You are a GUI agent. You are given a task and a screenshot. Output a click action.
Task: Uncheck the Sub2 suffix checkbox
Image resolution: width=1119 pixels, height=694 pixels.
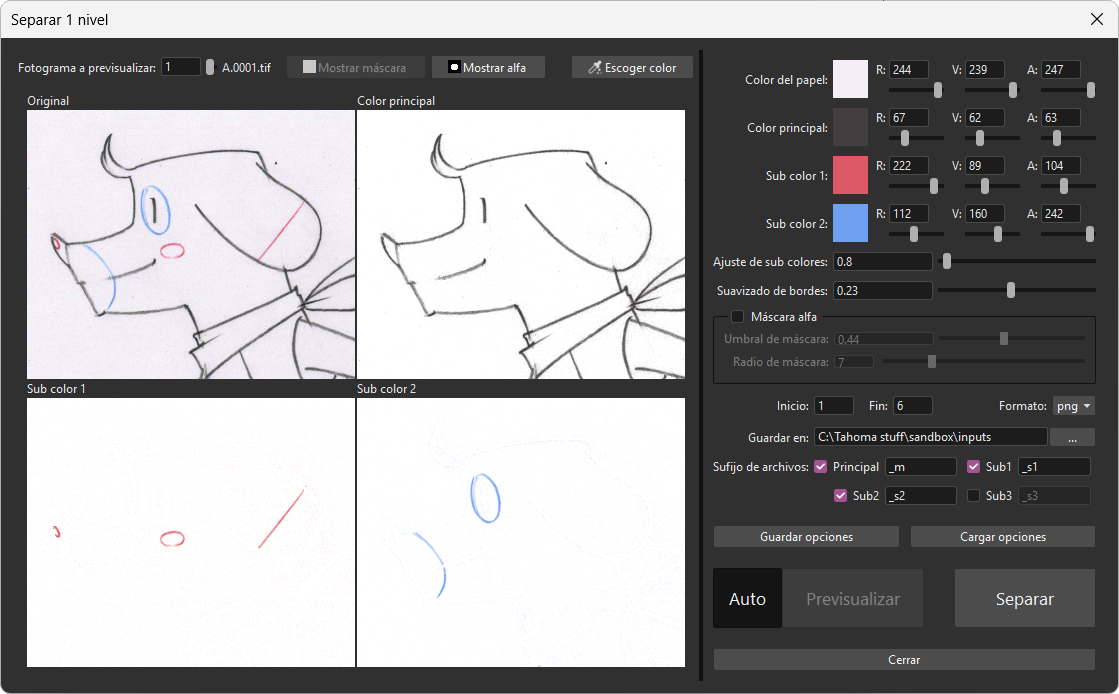841,496
